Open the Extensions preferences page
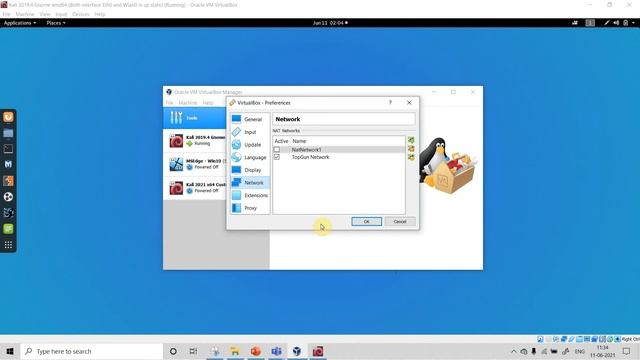Viewport: 640px width, 360px height. (x=249, y=195)
